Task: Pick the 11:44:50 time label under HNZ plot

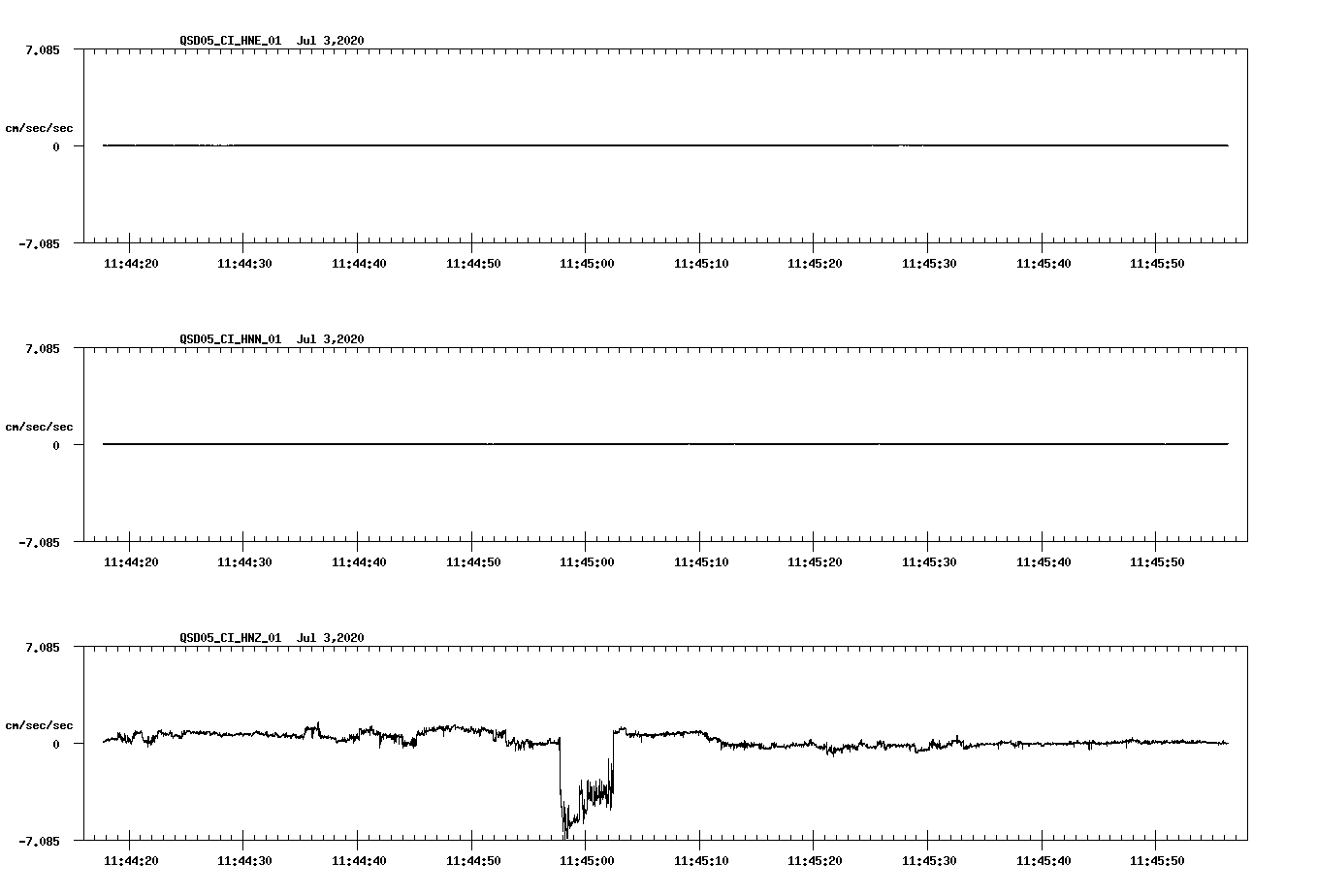Action: 473,861
